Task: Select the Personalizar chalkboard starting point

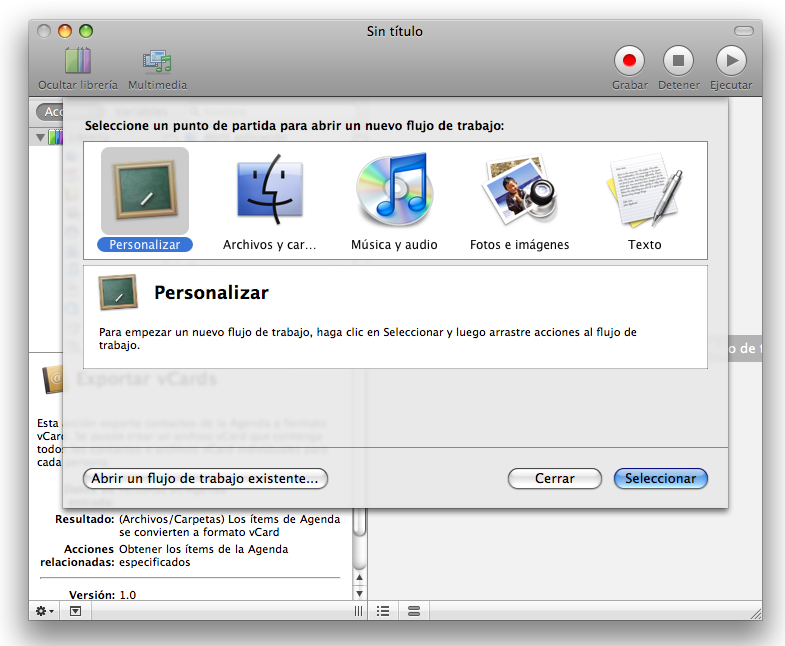Action: pos(145,191)
